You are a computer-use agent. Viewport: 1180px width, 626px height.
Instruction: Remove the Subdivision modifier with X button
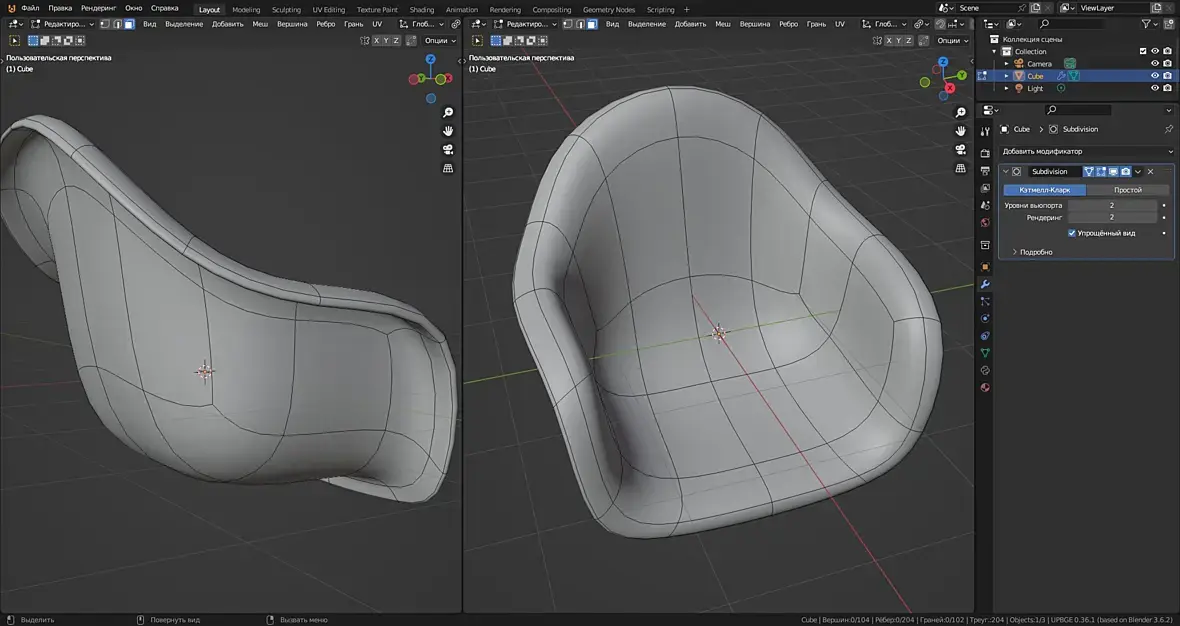pos(1150,172)
